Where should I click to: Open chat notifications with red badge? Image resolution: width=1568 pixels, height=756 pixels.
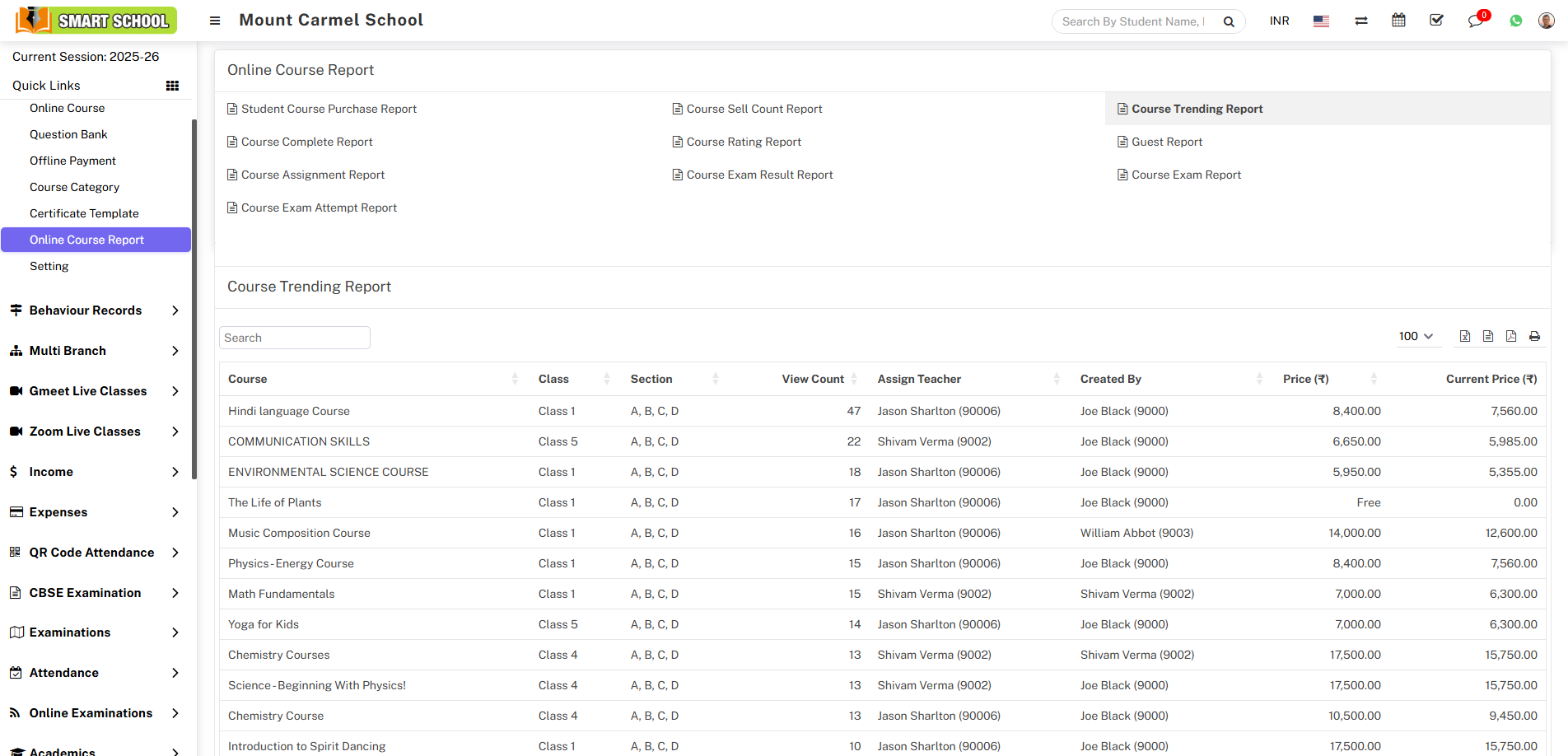(x=1476, y=21)
